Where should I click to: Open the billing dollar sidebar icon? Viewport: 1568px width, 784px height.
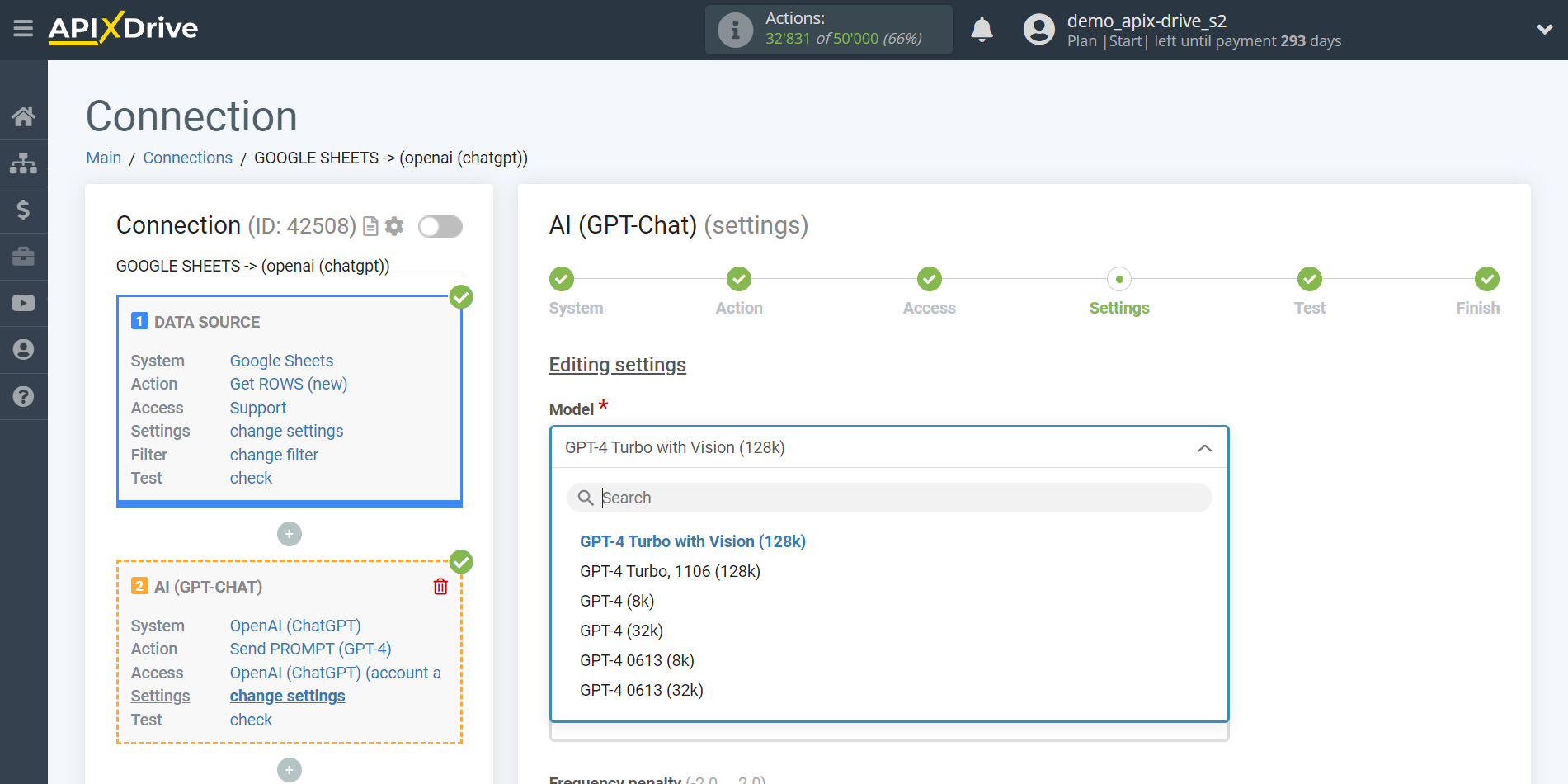(x=23, y=210)
